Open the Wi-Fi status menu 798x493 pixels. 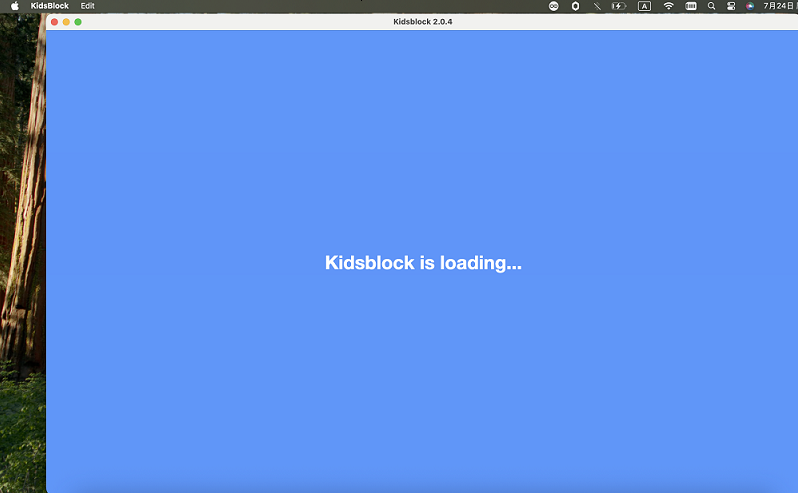668,6
